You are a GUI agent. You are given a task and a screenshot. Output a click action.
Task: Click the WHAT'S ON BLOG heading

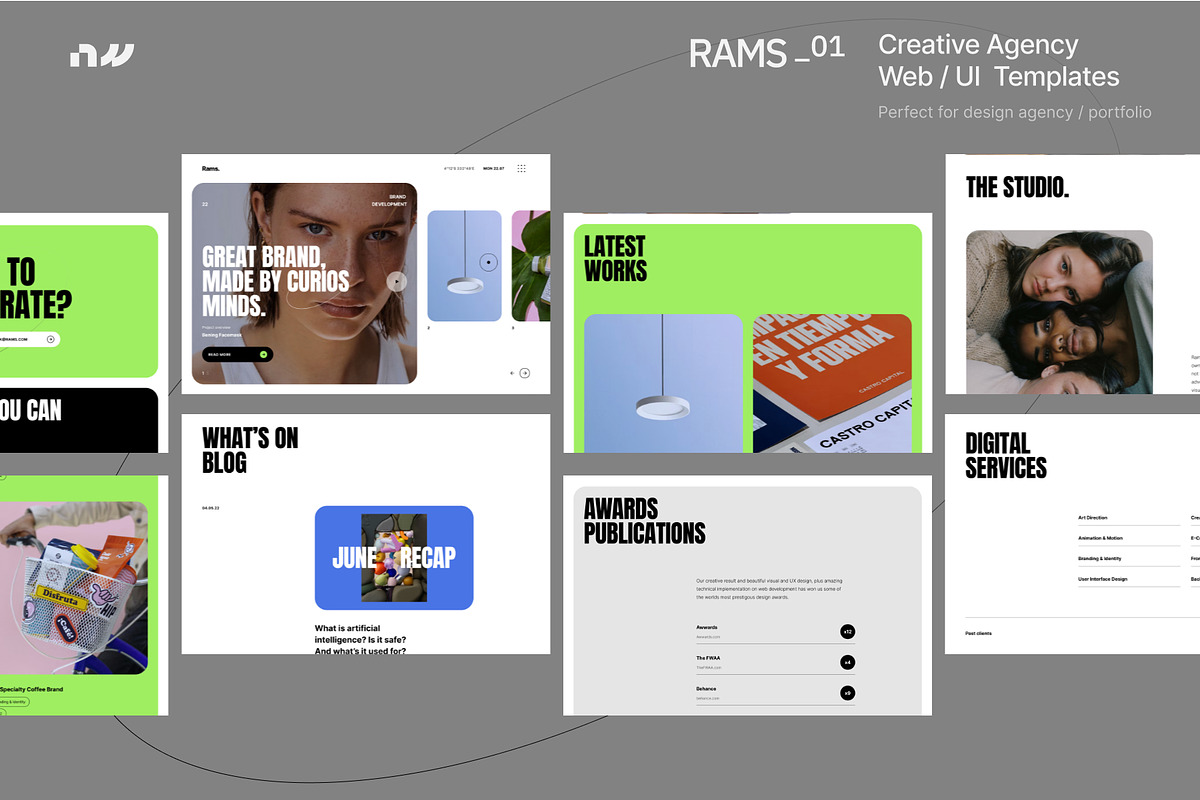250,450
